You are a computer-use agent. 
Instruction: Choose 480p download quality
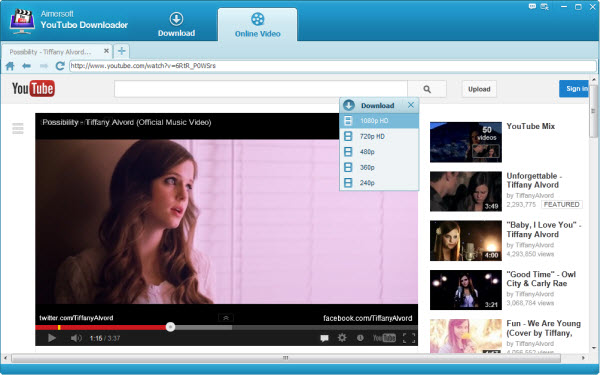379,152
